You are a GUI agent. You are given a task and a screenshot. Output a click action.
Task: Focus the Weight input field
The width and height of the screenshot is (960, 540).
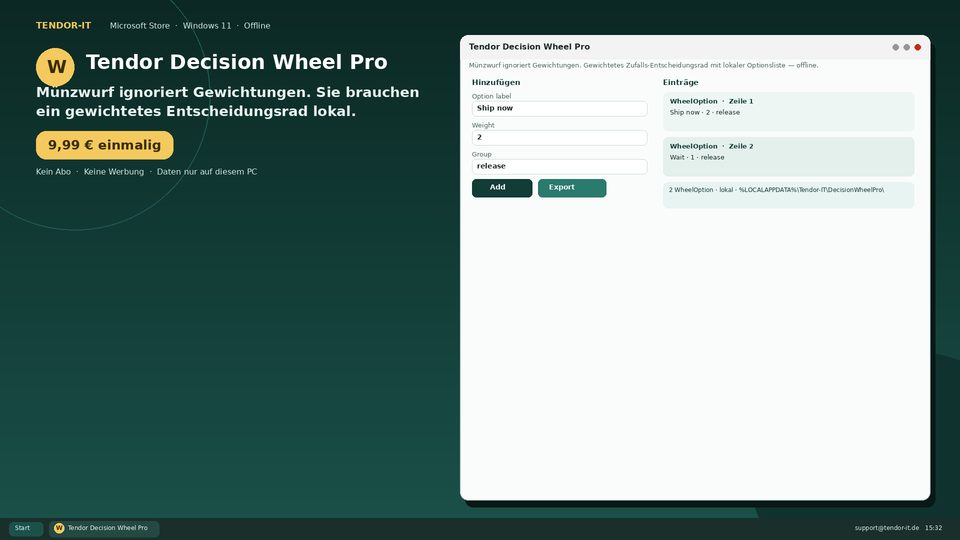click(560, 137)
